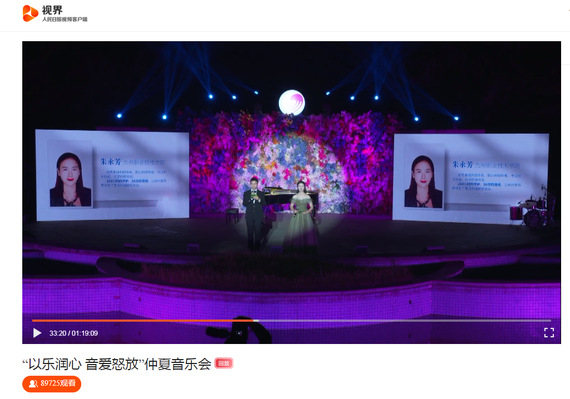Click the left stage screen showing 朱永芳

point(113,175)
